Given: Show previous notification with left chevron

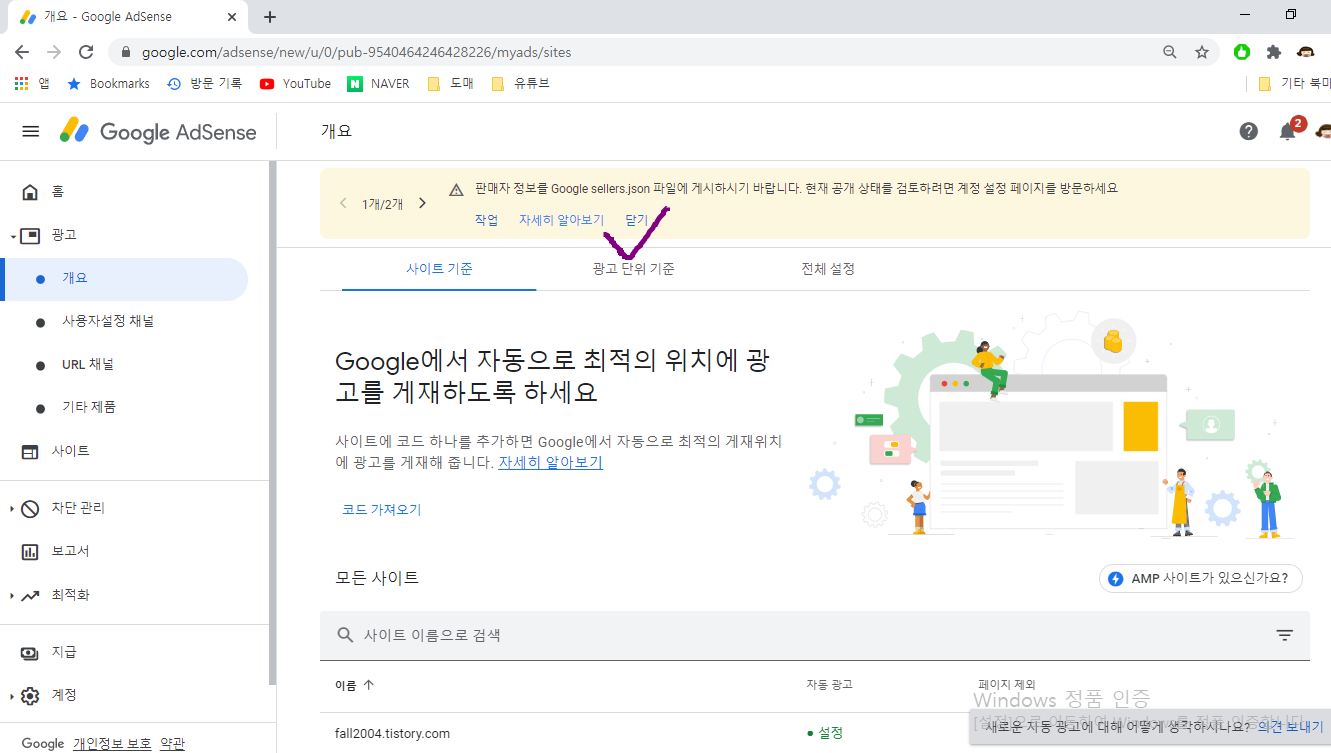Looking at the screenshot, I should [x=343, y=203].
